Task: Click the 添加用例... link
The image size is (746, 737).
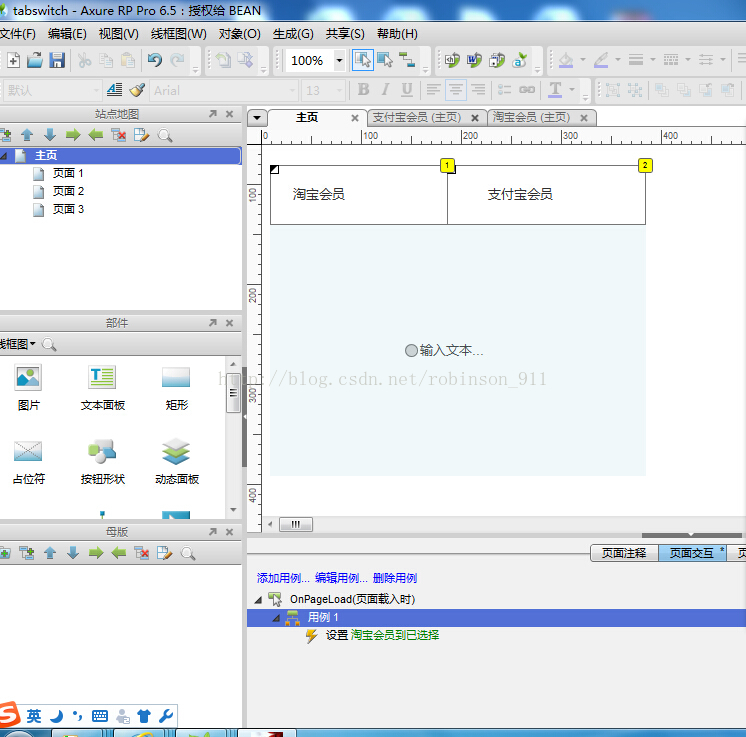Action: pos(283,578)
